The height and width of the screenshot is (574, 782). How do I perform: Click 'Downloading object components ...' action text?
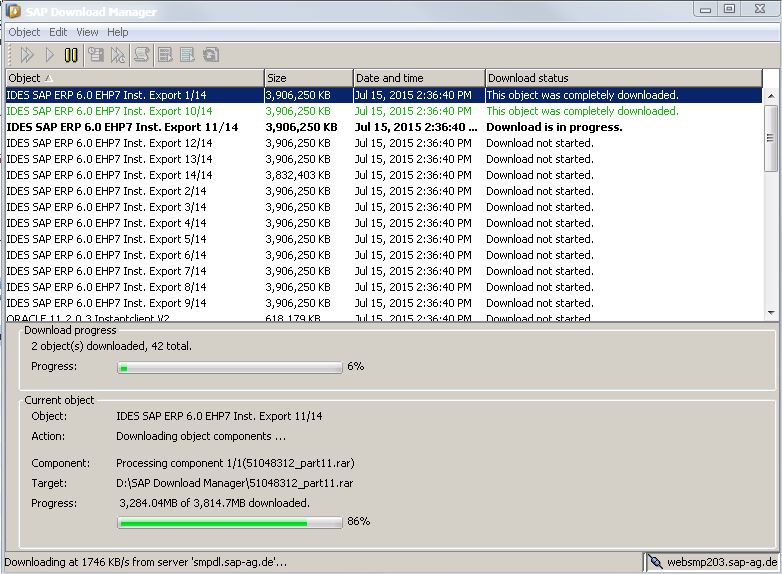click(201, 436)
